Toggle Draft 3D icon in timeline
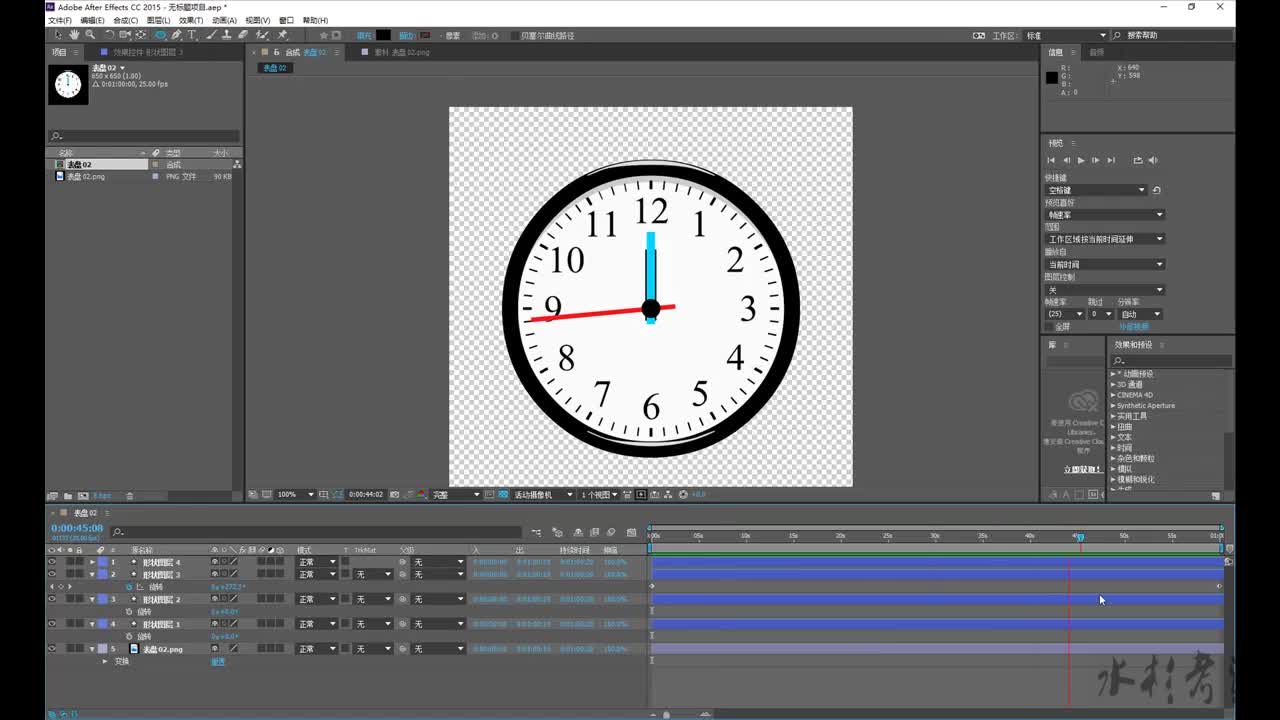This screenshot has height=720, width=1280. (x=557, y=532)
